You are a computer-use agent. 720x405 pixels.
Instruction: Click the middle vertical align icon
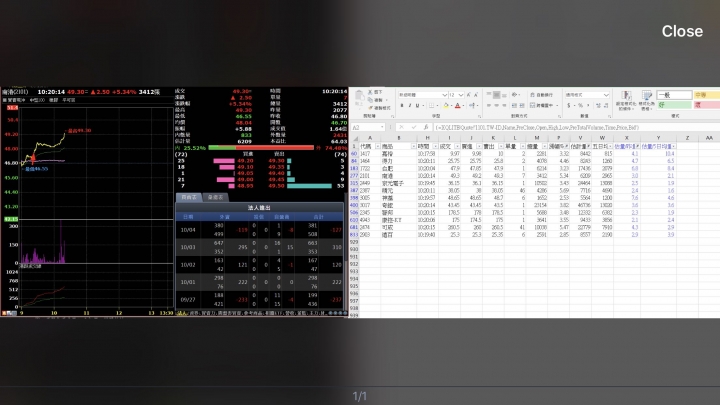[496, 95]
